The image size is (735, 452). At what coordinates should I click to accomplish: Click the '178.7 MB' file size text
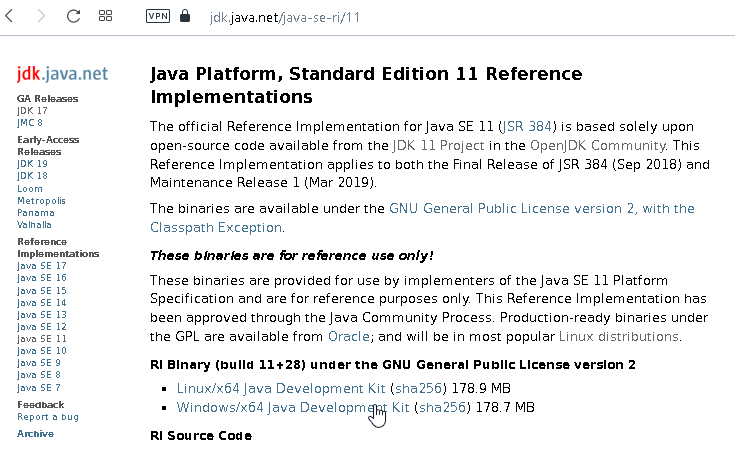point(505,407)
